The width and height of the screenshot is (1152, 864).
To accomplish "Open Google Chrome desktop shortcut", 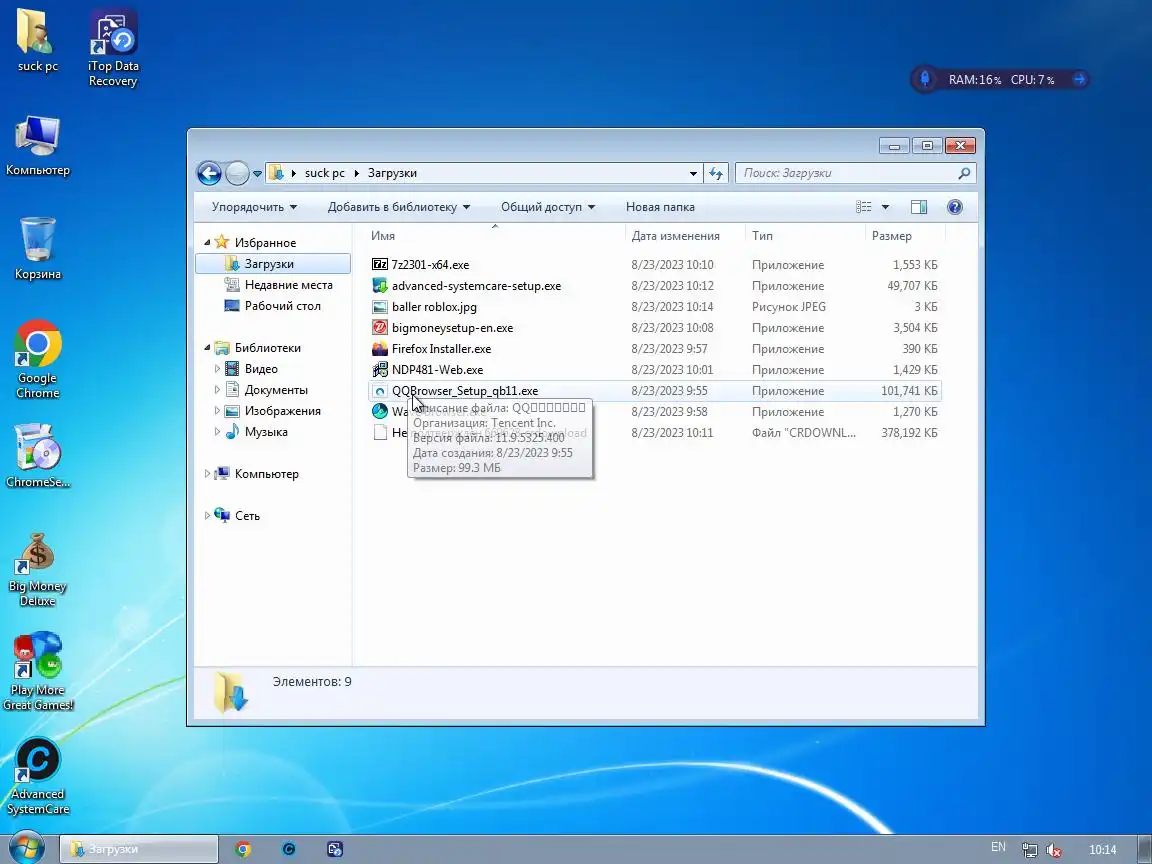I will (37, 359).
